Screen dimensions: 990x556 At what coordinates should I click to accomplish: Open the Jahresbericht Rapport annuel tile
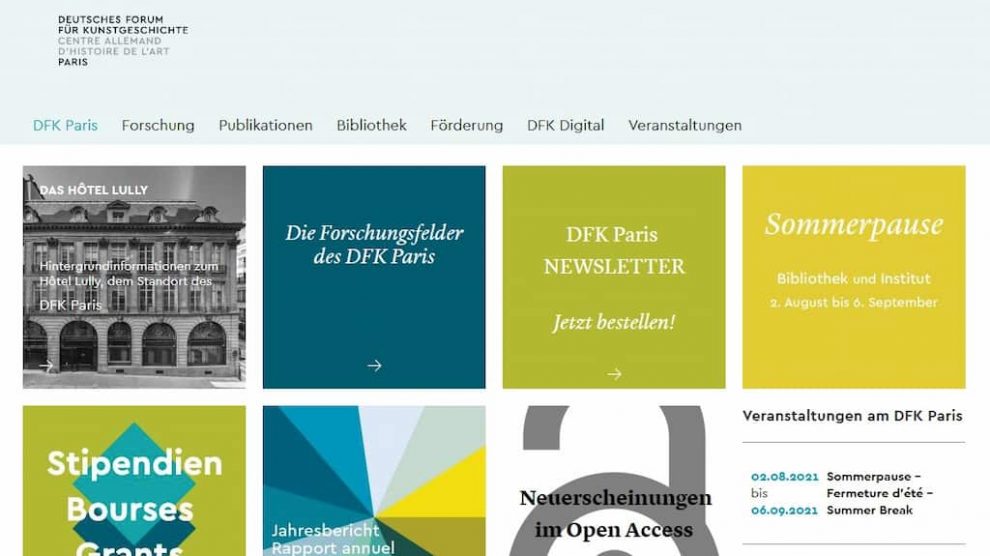pyautogui.click(x=374, y=481)
